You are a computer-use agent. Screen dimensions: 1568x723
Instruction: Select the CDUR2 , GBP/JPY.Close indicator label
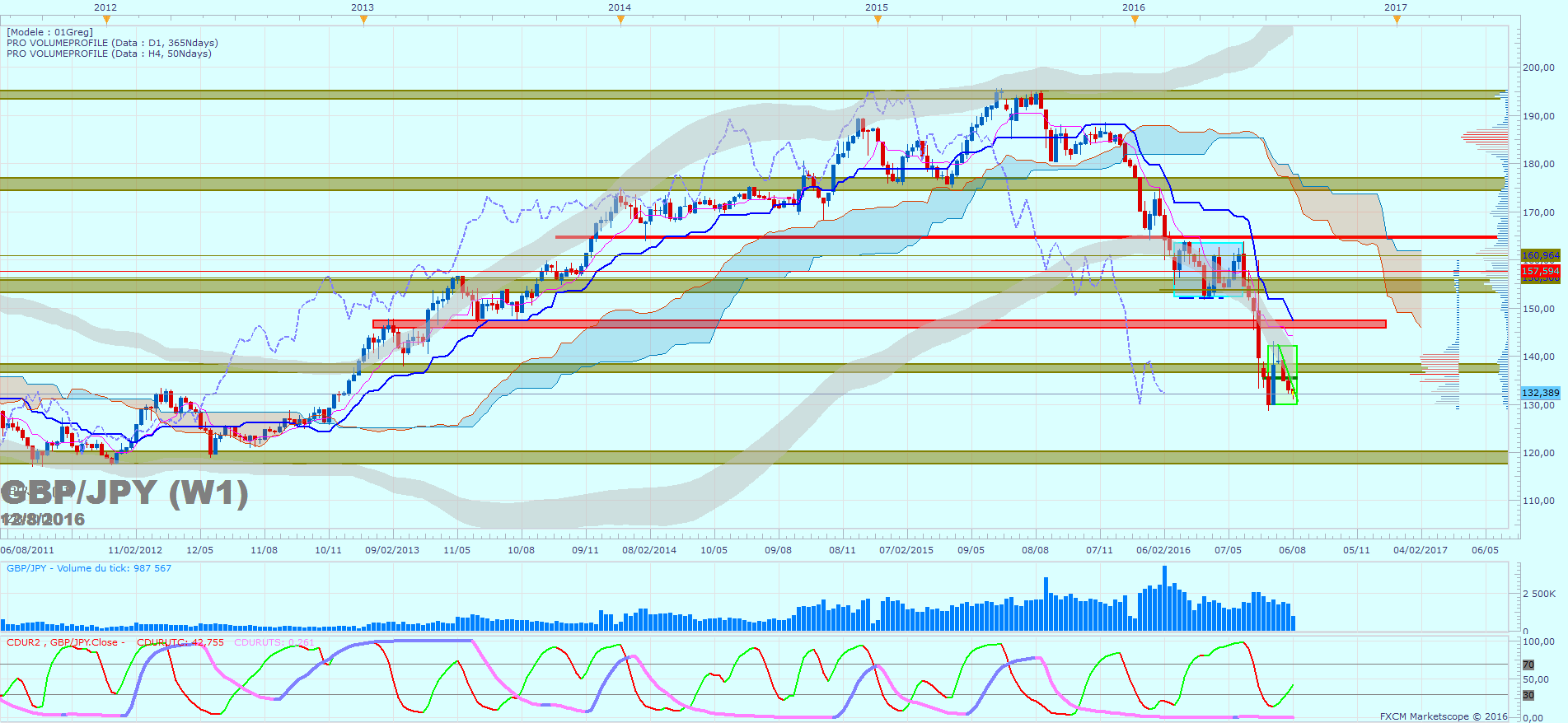pyautogui.click(x=66, y=642)
